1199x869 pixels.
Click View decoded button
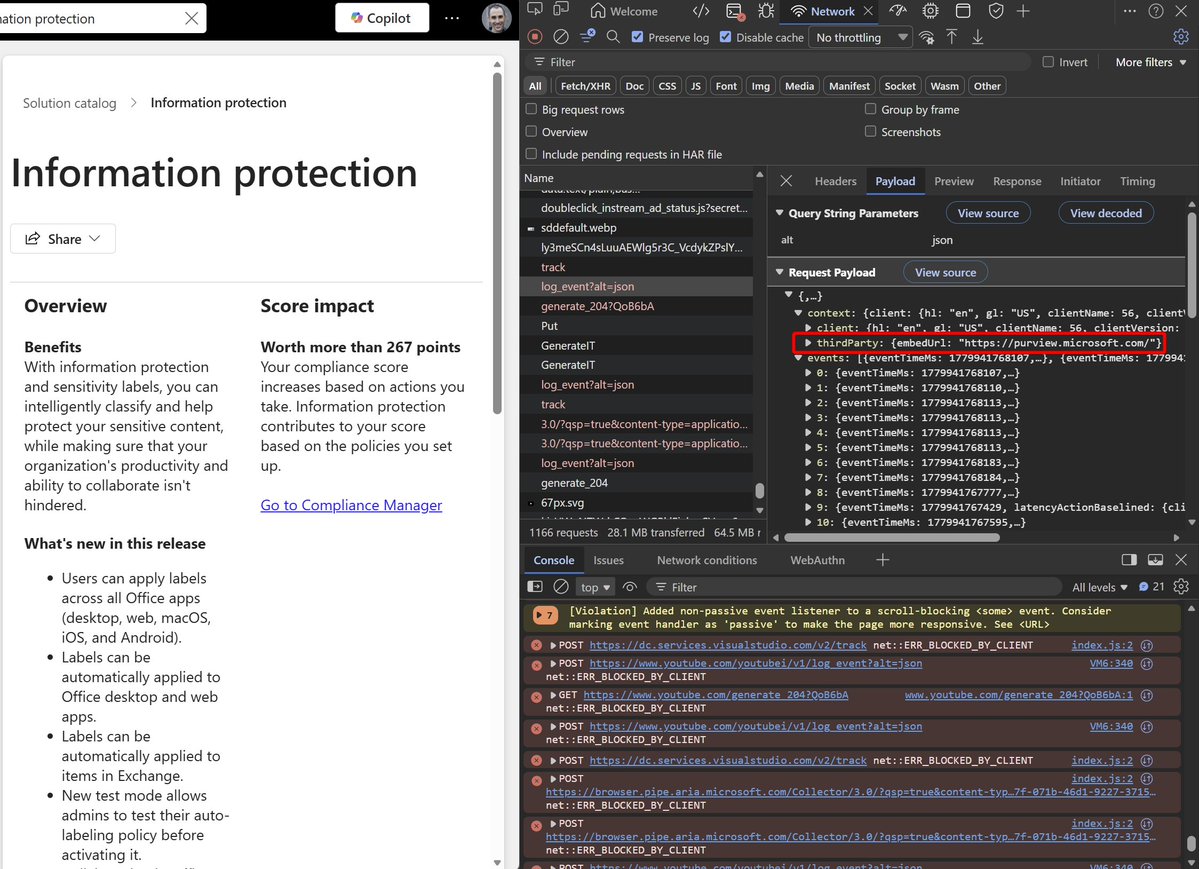[1106, 213]
